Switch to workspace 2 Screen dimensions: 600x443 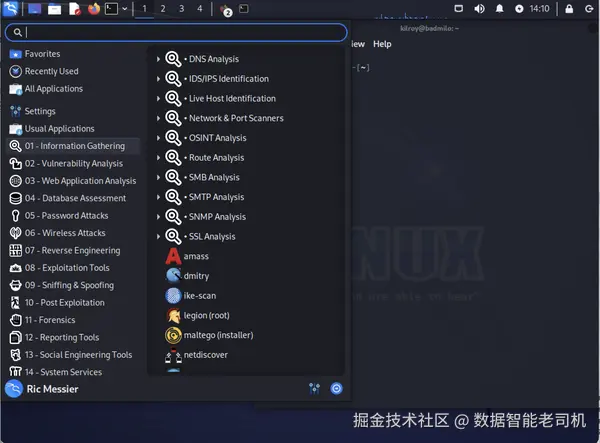point(163,8)
